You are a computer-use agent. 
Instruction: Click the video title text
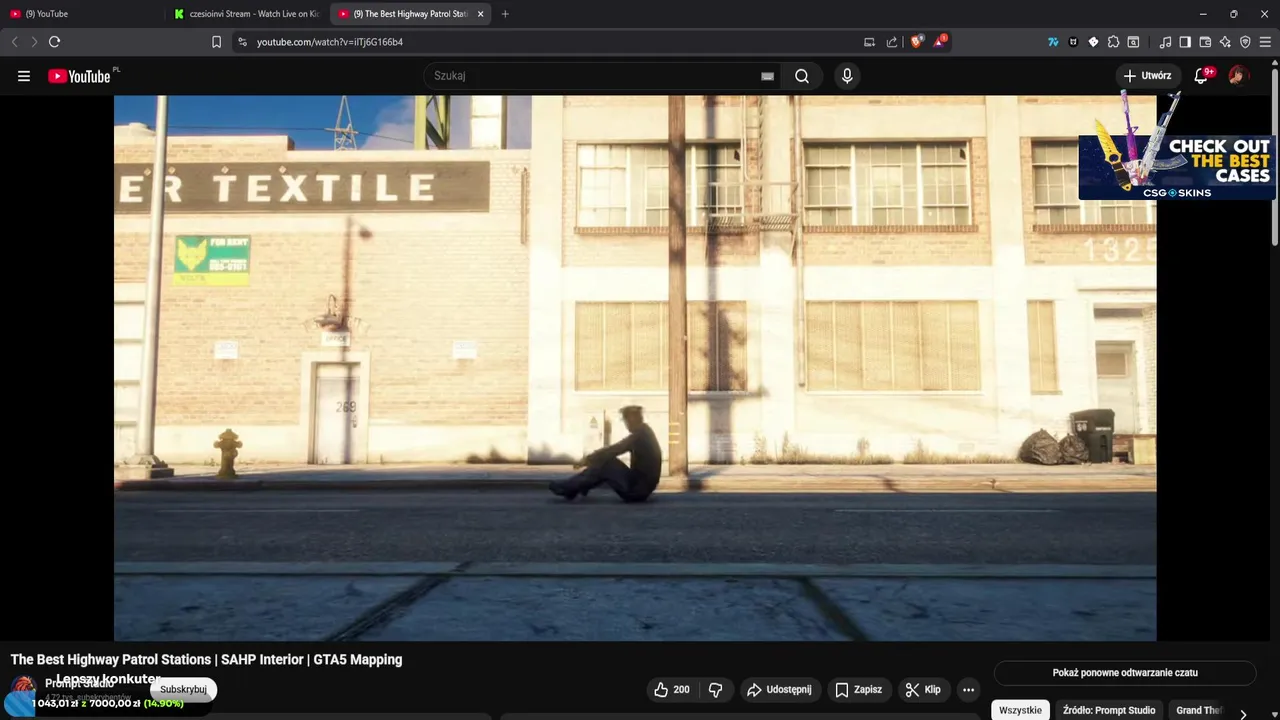(x=206, y=660)
